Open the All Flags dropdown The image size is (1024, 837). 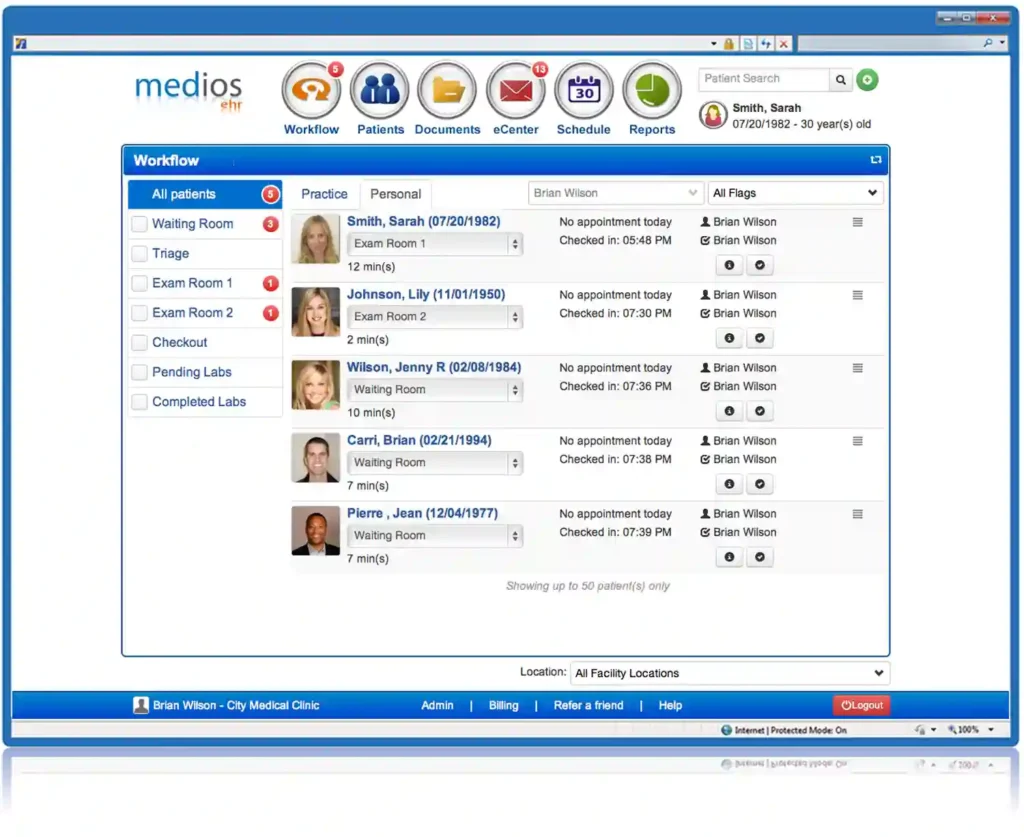coord(795,192)
